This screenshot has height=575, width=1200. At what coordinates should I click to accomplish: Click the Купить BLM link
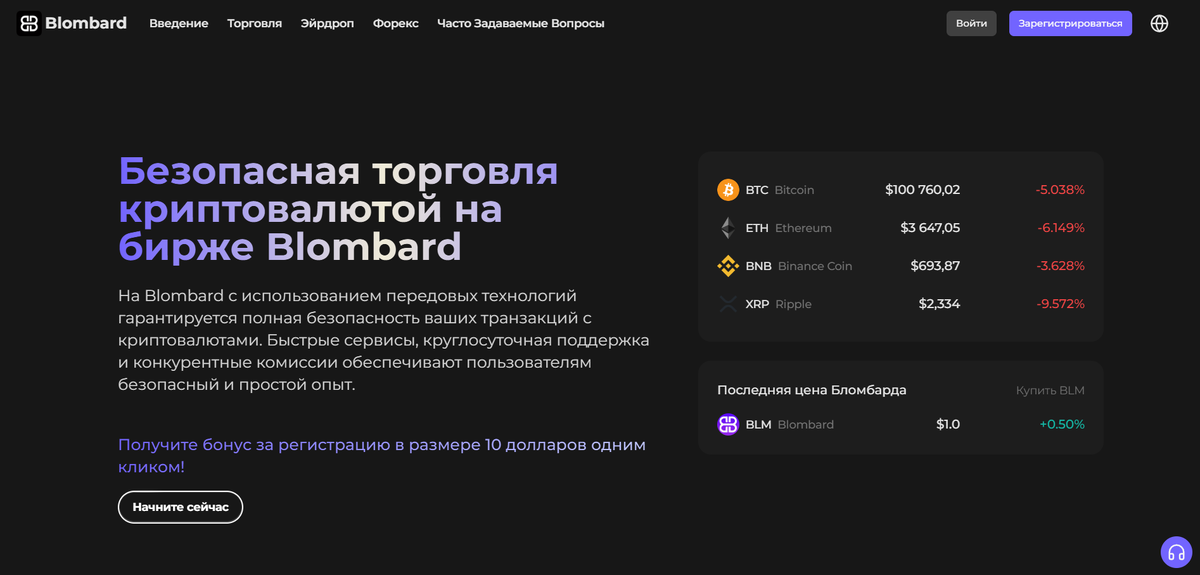click(1050, 390)
